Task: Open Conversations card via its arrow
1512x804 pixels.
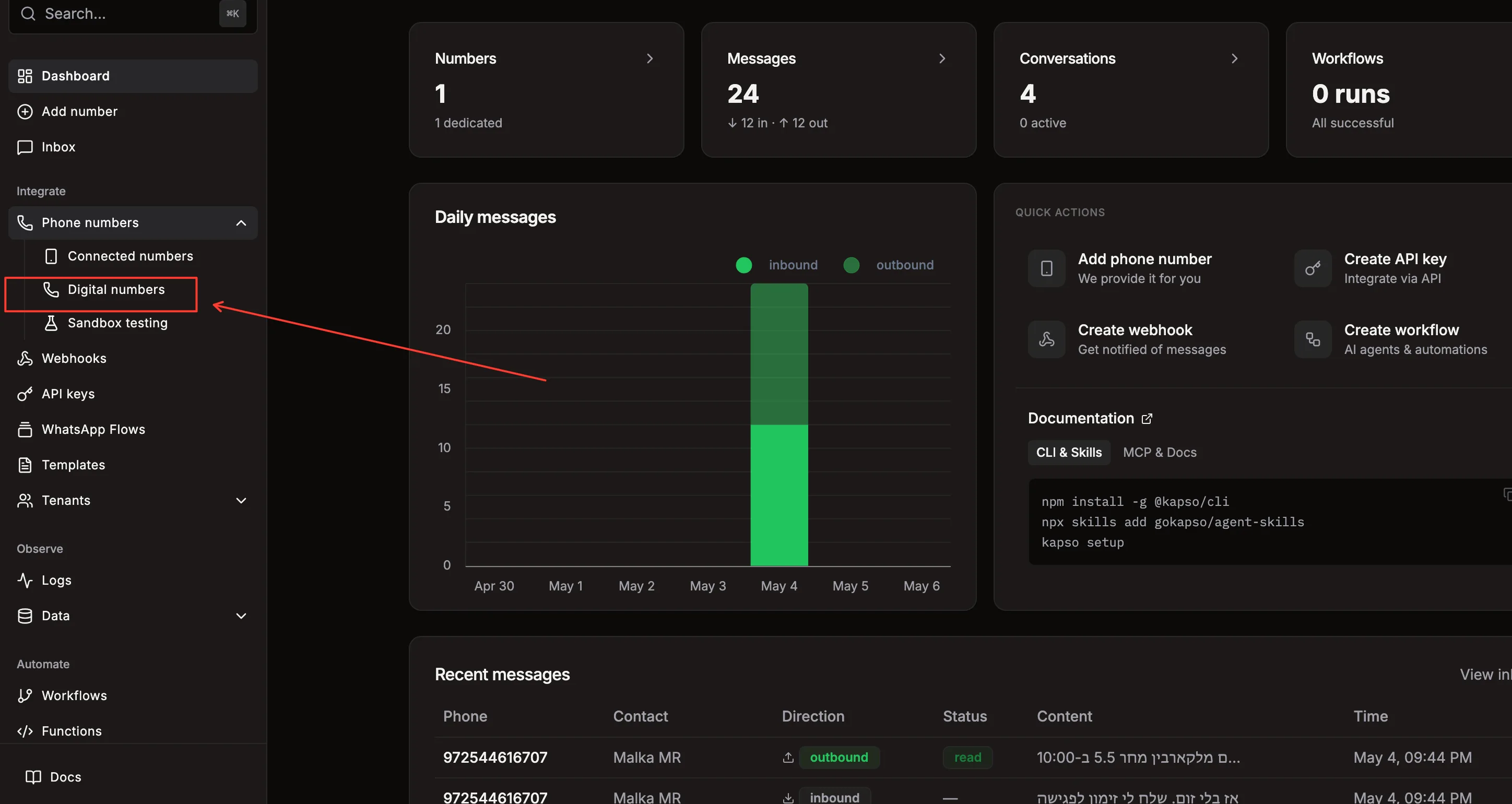Action: 1234,58
